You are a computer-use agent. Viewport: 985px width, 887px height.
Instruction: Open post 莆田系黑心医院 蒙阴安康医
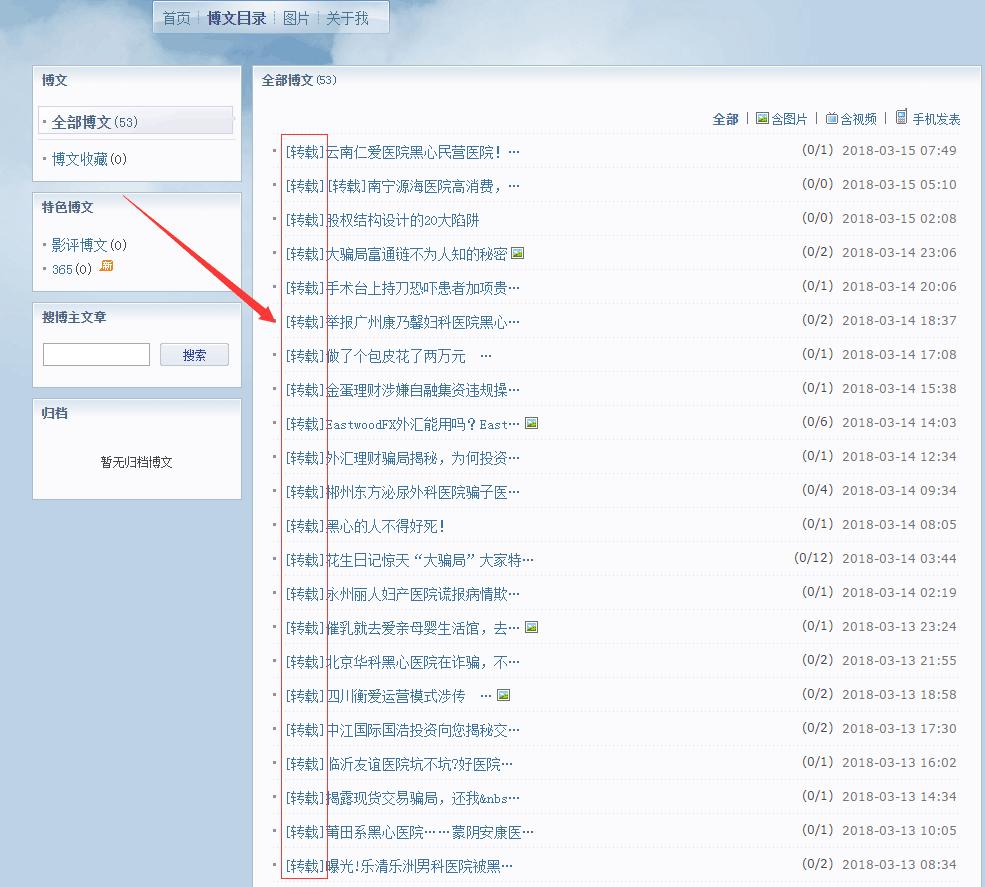(410, 832)
